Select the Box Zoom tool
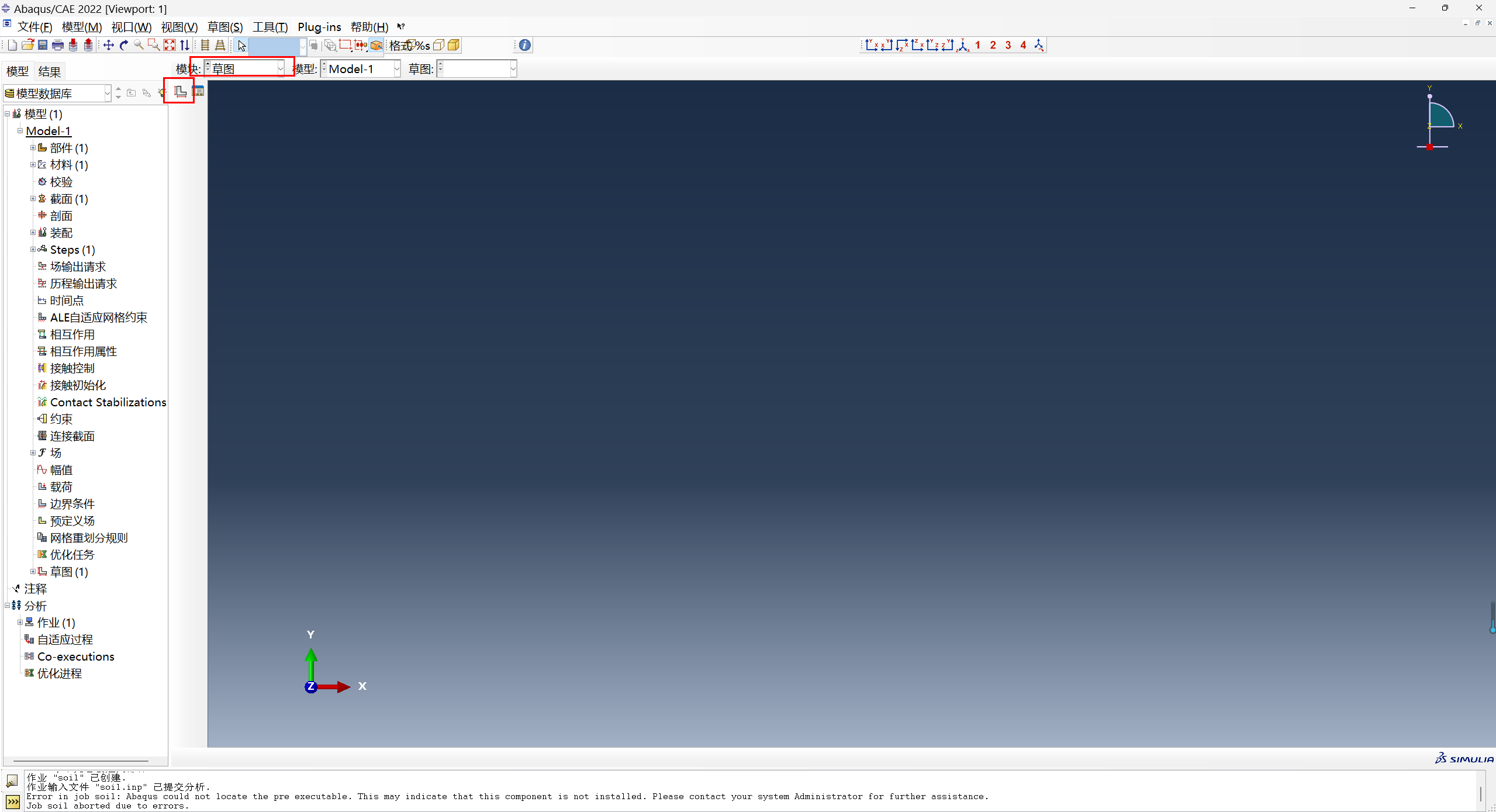The image size is (1496, 812). point(154,45)
